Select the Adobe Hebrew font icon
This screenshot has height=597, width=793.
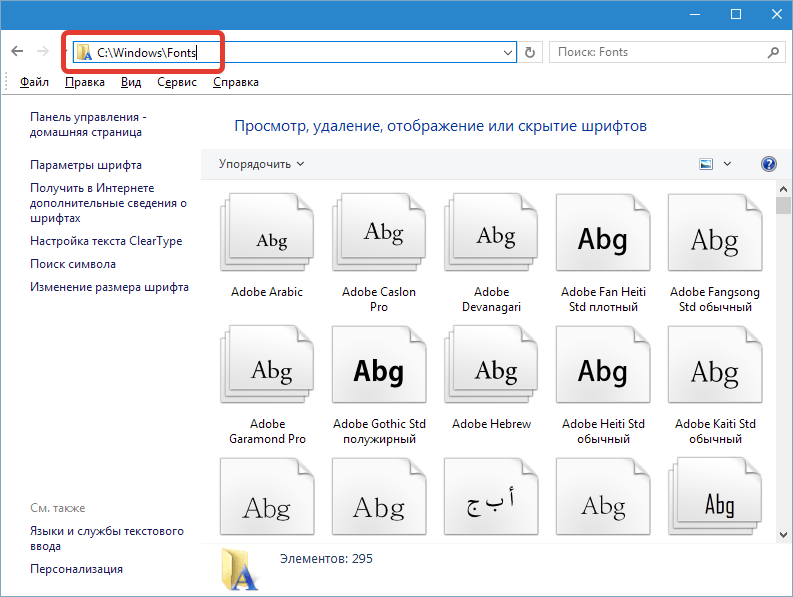(491, 364)
